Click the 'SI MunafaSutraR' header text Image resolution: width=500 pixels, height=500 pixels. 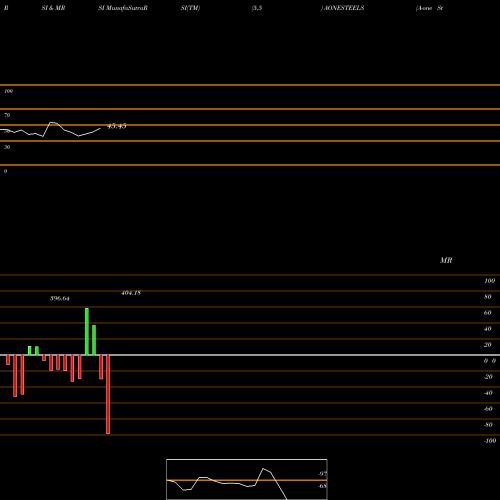pos(123,8)
